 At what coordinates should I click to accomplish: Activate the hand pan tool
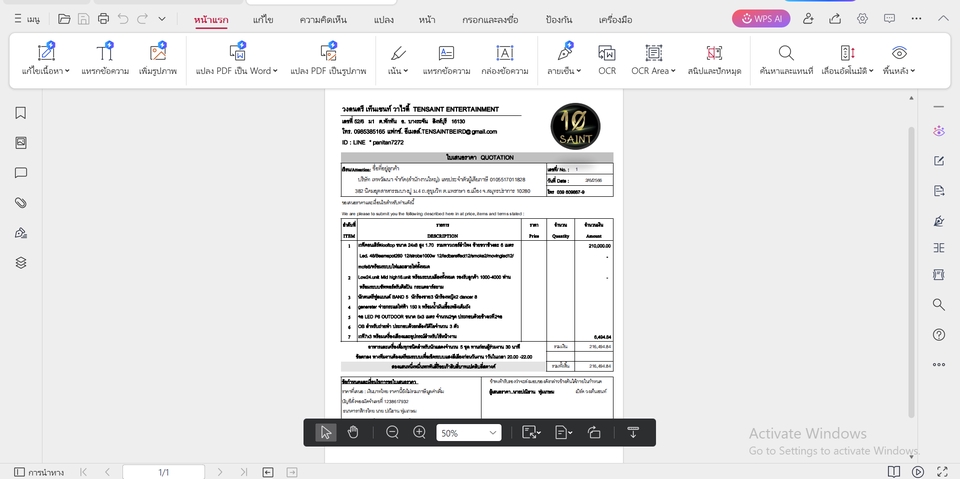pos(353,432)
